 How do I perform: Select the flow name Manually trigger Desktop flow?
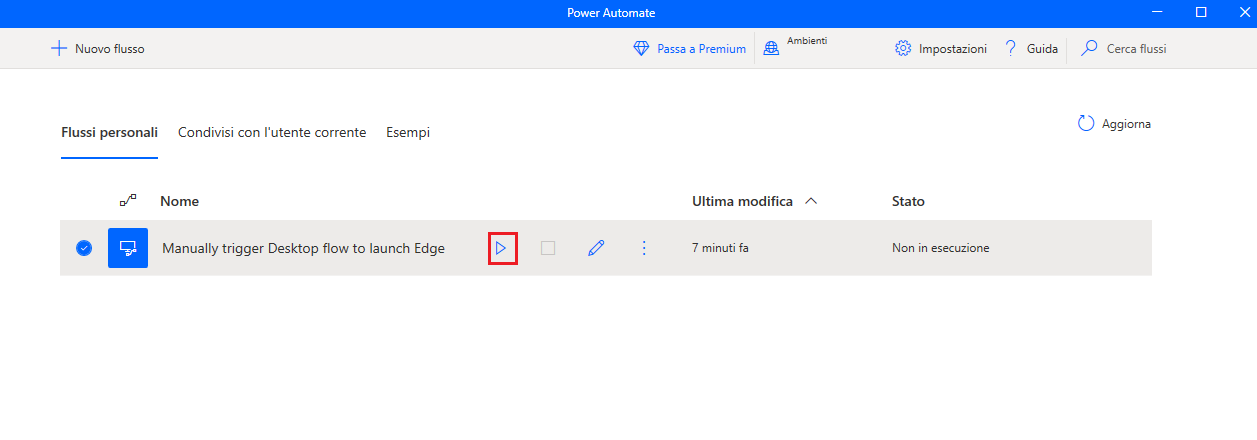click(303, 248)
